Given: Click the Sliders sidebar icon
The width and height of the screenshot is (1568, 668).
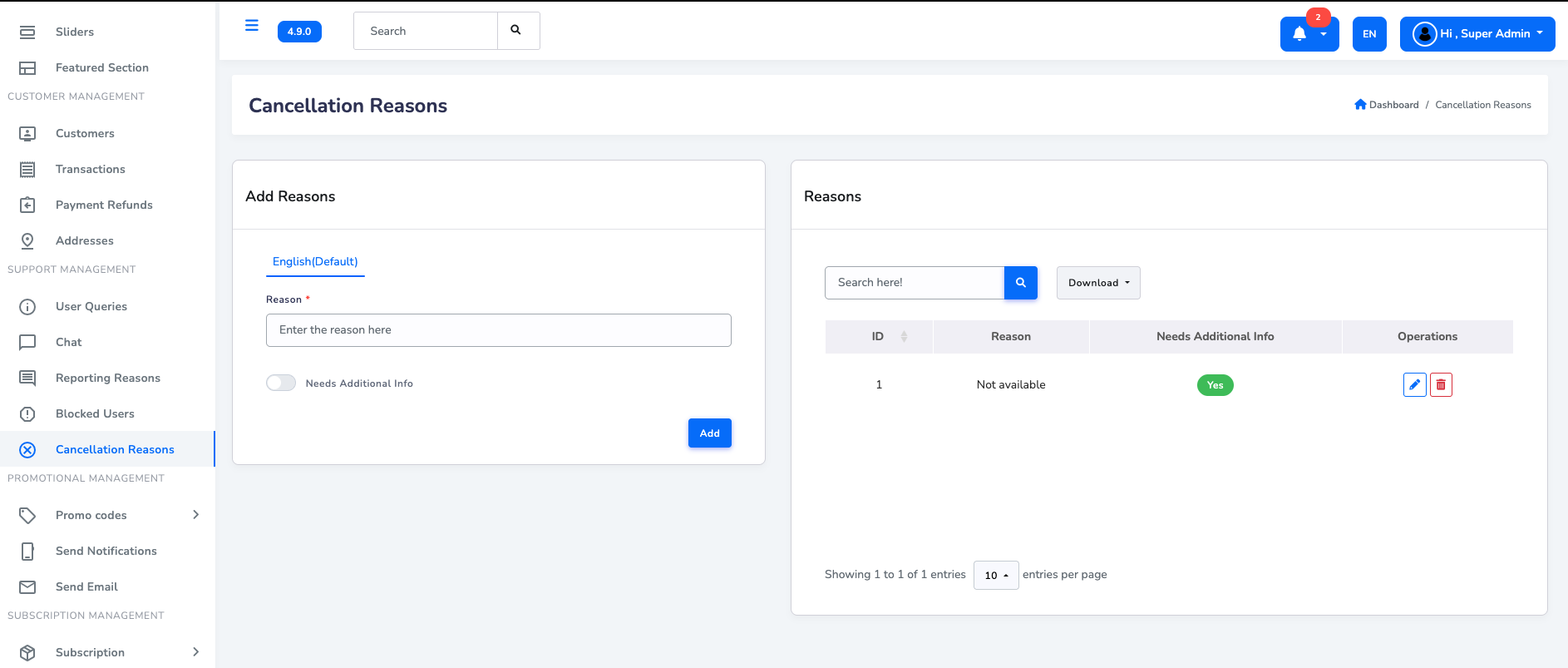Looking at the screenshot, I should (x=27, y=32).
